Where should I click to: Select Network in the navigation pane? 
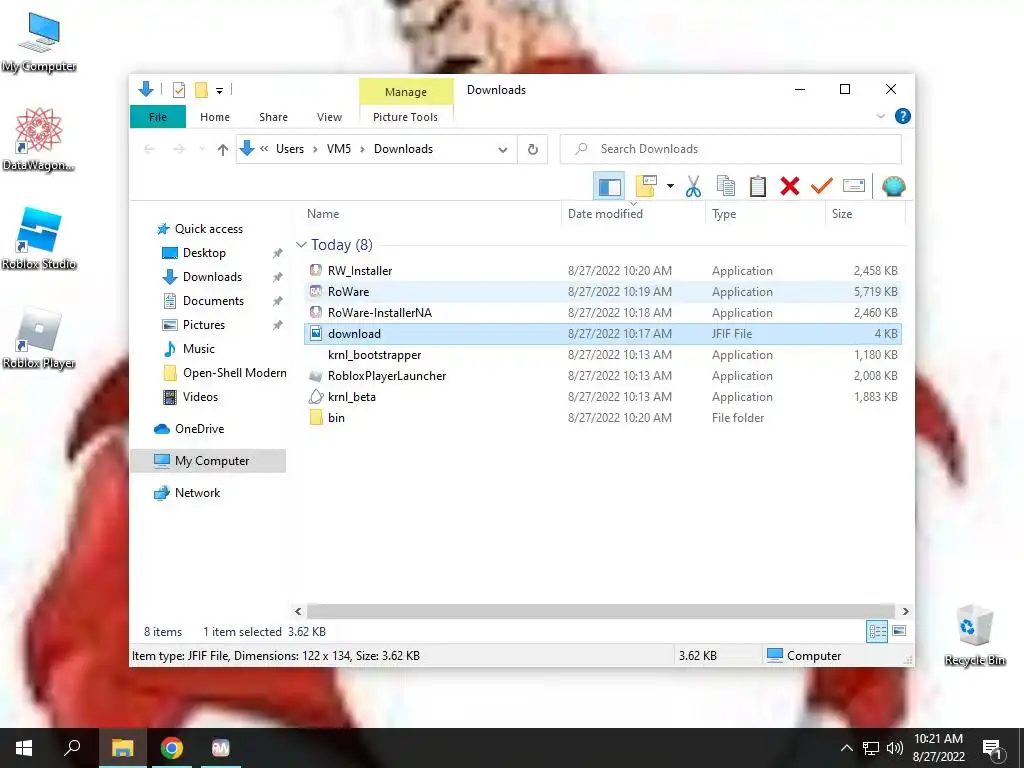[x=197, y=493]
